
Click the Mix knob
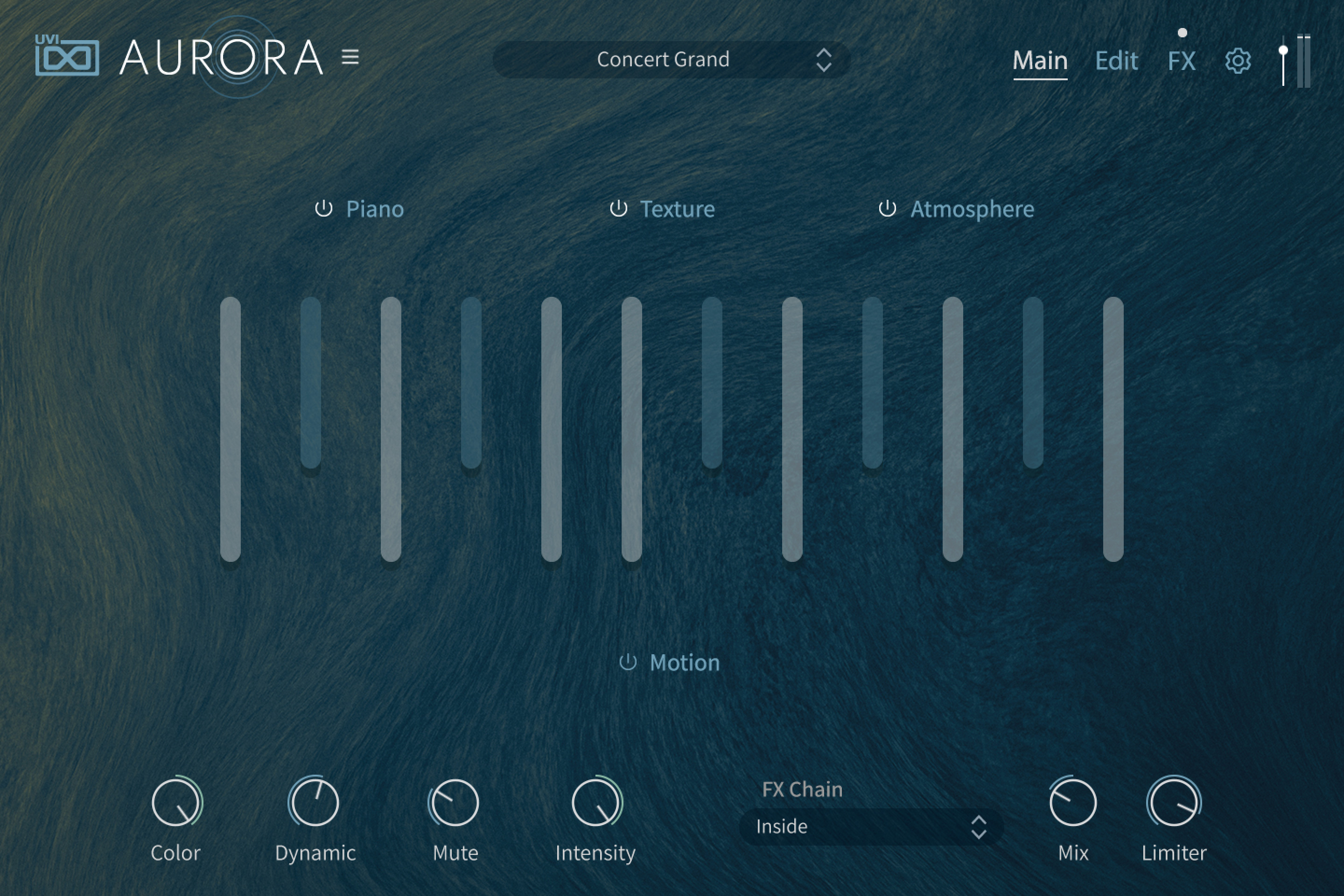click(1072, 801)
